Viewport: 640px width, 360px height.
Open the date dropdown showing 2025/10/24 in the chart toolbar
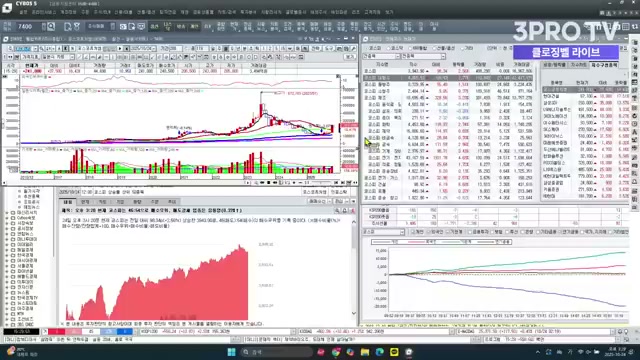pos(153,49)
